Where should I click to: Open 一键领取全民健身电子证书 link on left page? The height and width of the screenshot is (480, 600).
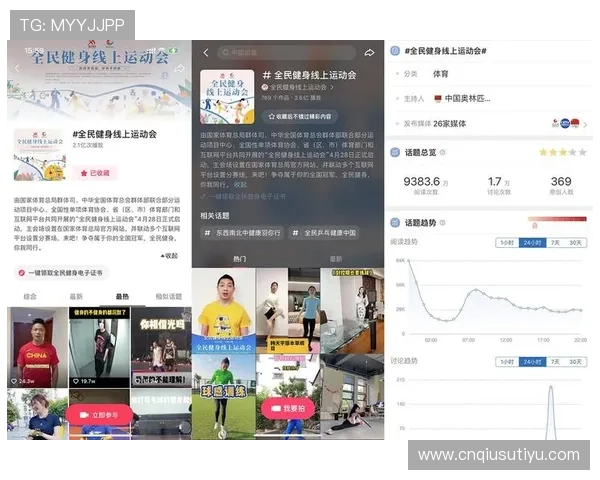pyautogui.click(x=61, y=273)
